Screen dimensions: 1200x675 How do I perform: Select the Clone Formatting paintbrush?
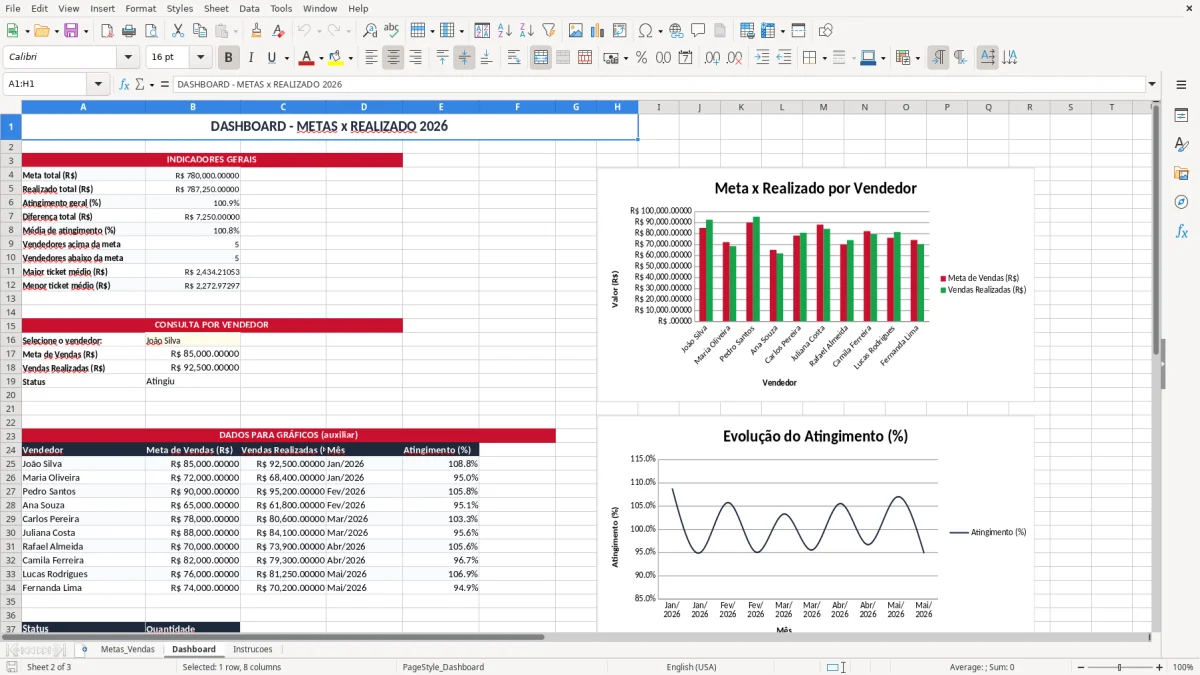click(x=256, y=31)
